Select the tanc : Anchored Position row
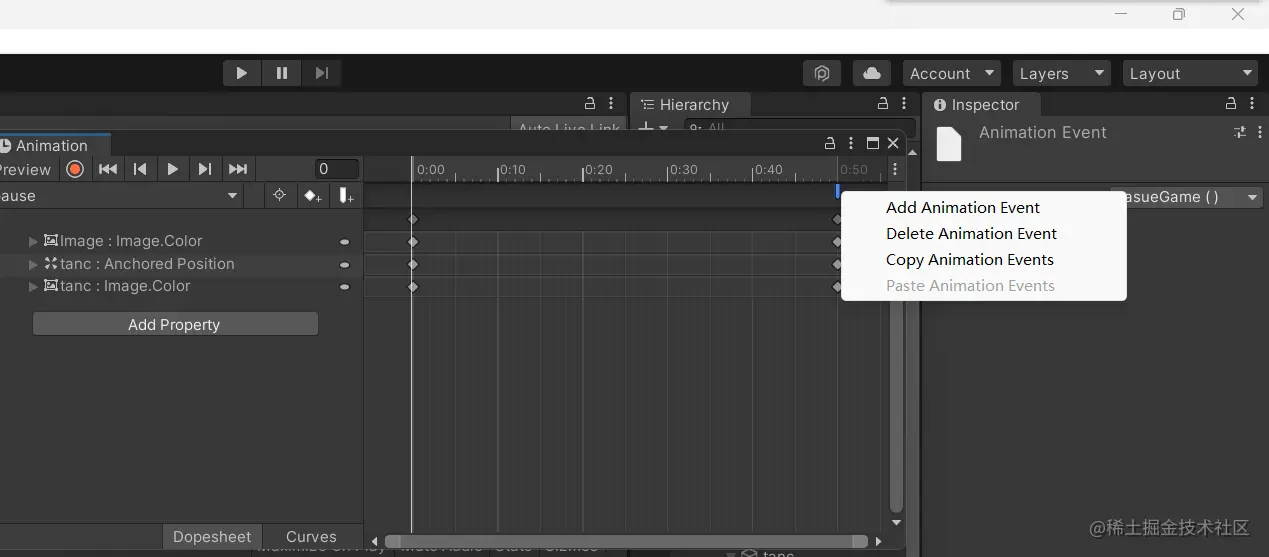Image resolution: width=1269 pixels, height=557 pixels. [181, 264]
